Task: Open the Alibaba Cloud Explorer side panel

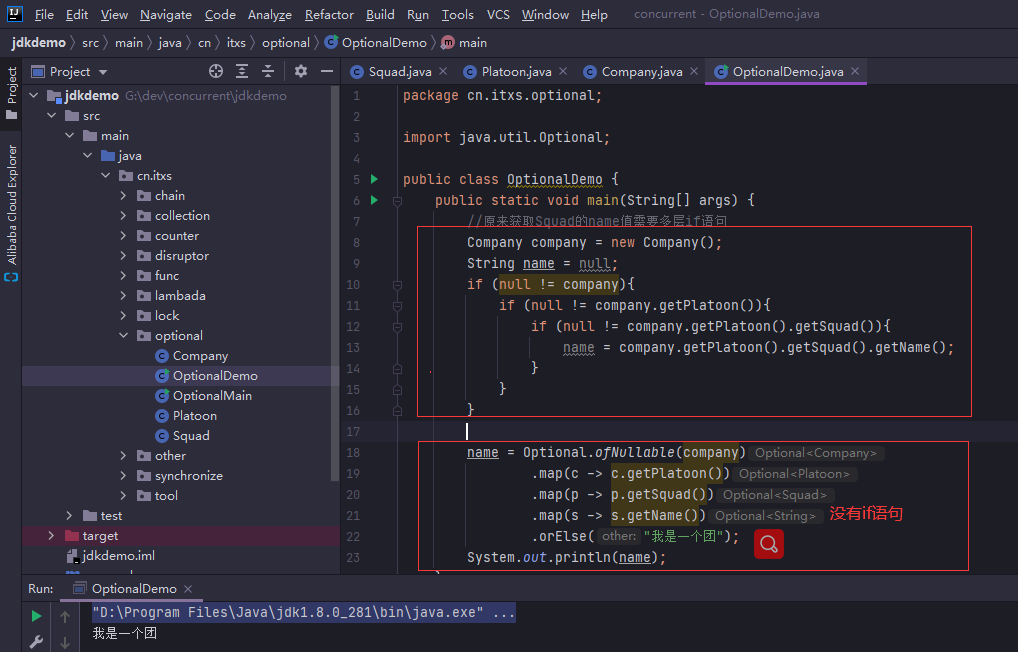Action: pos(11,212)
